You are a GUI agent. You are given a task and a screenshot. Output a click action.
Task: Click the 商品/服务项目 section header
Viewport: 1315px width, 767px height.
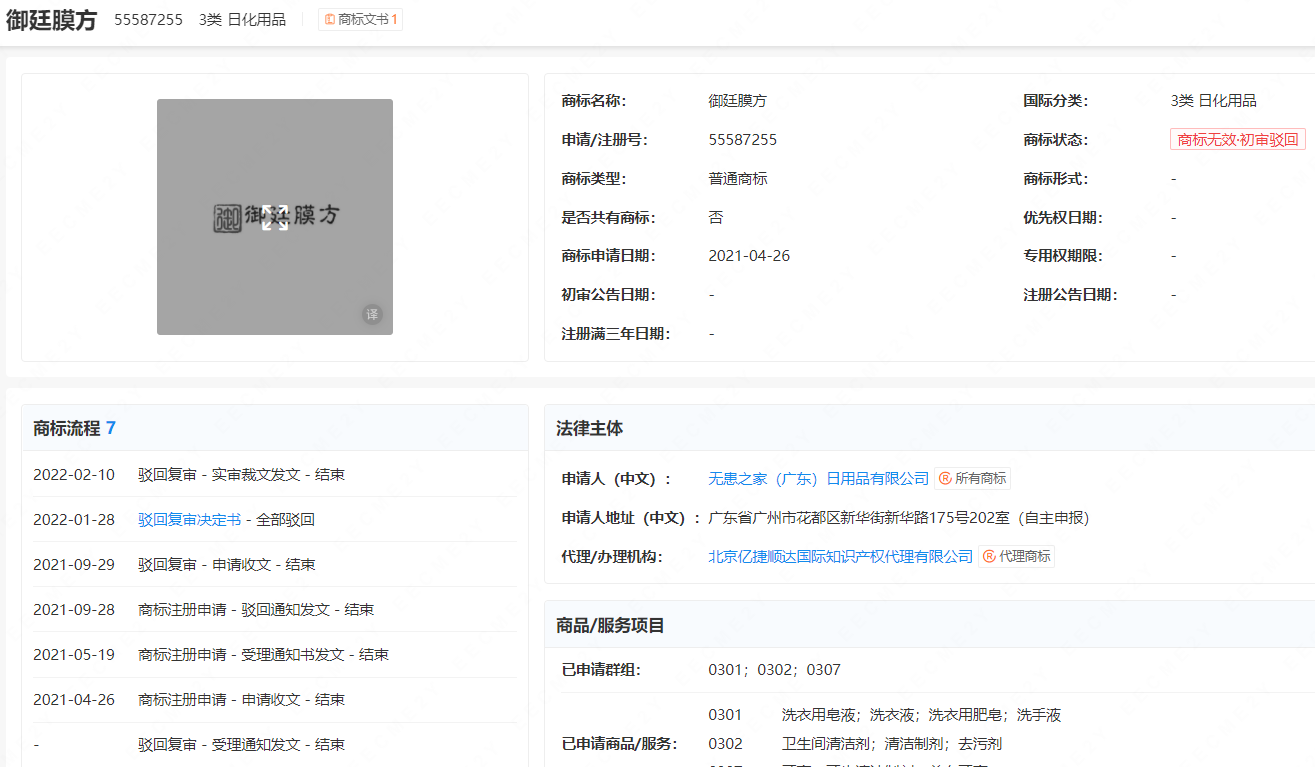610,626
